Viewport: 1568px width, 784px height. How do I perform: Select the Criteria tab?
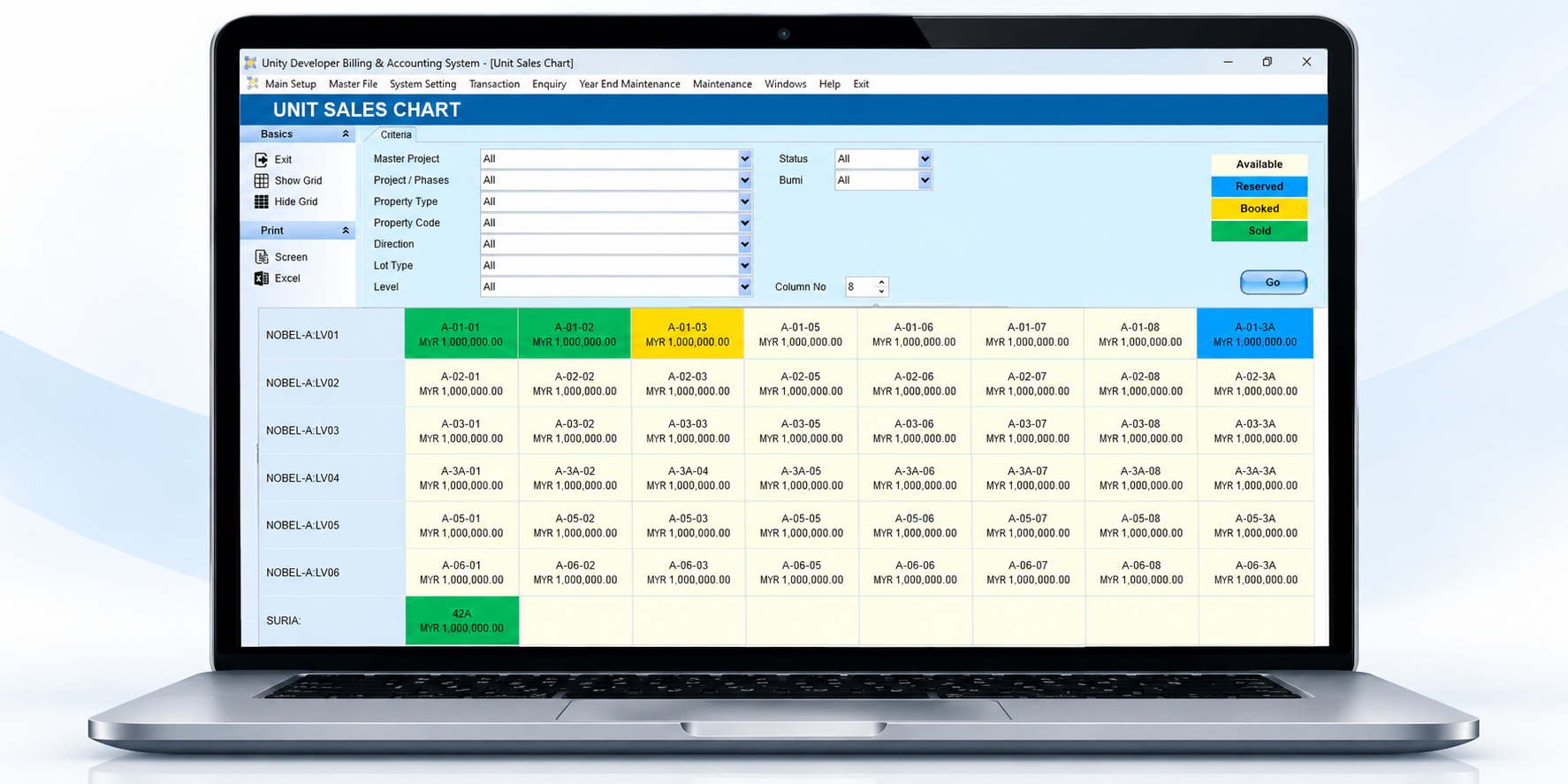click(x=395, y=134)
